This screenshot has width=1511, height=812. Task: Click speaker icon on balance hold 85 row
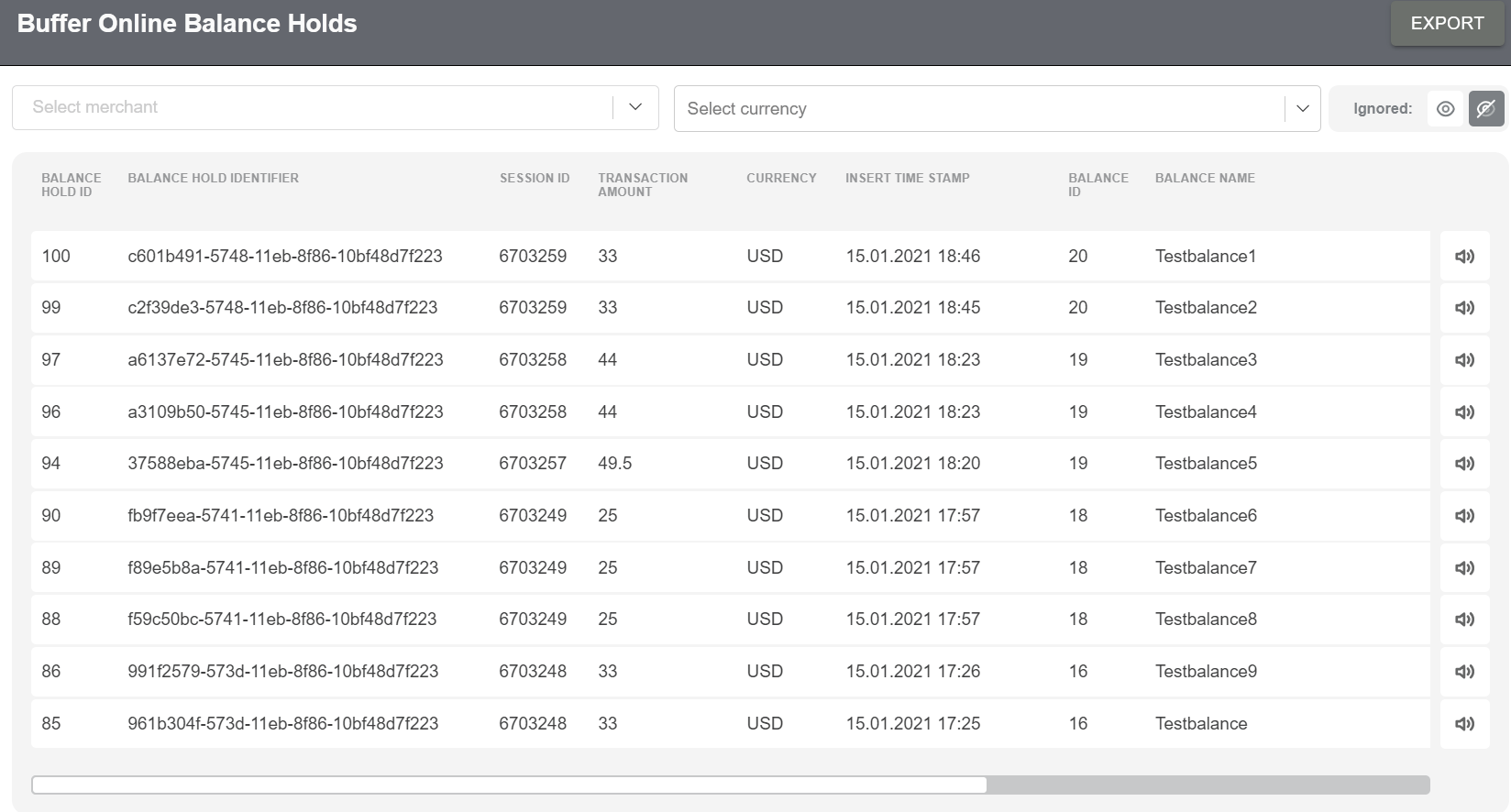tap(1464, 724)
